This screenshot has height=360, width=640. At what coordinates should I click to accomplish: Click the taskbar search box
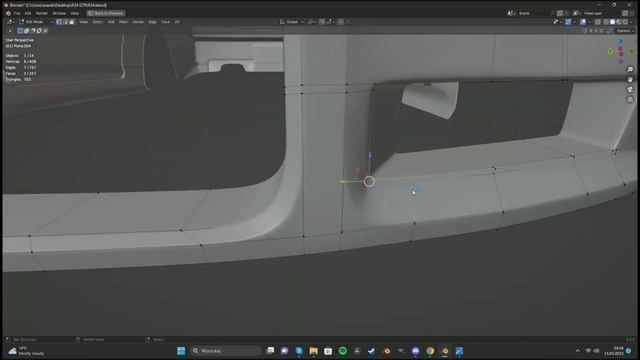click(x=226, y=351)
